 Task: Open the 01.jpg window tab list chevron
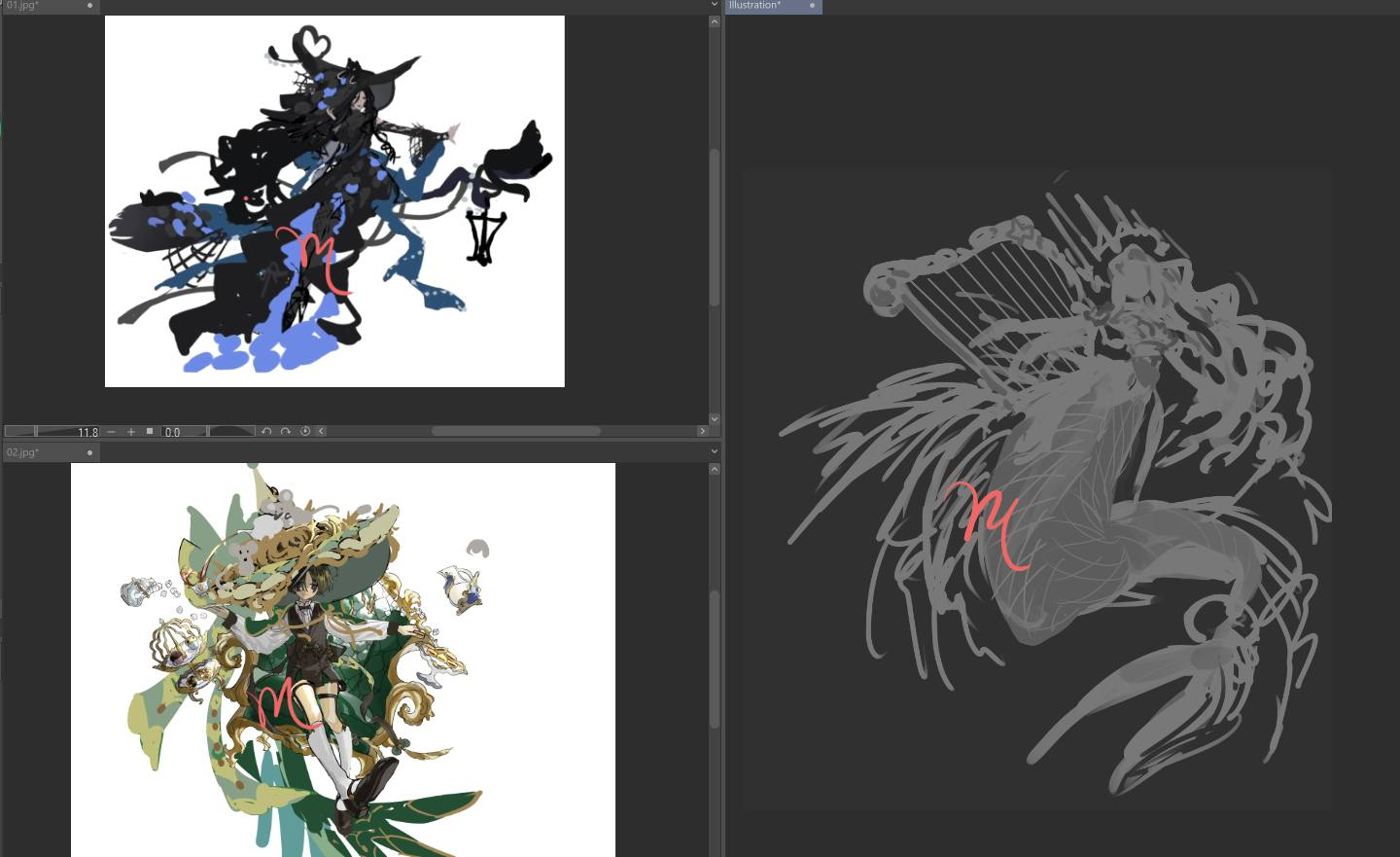click(x=715, y=6)
